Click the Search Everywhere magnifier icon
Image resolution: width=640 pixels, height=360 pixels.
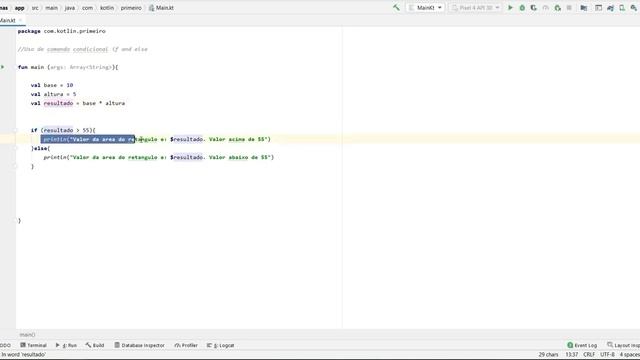tap(634, 8)
